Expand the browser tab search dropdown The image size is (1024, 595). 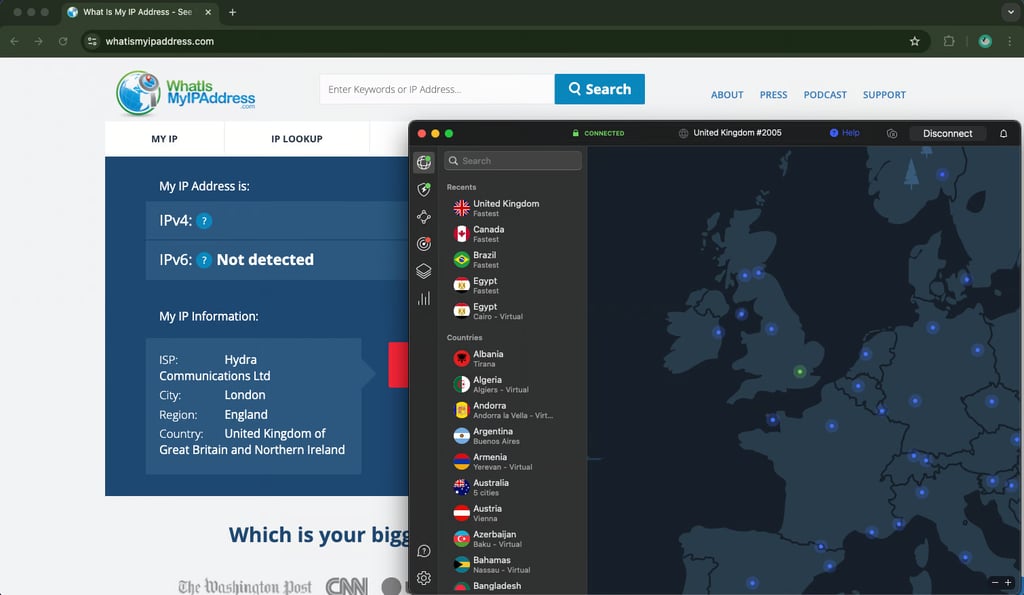pos(1011,12)
